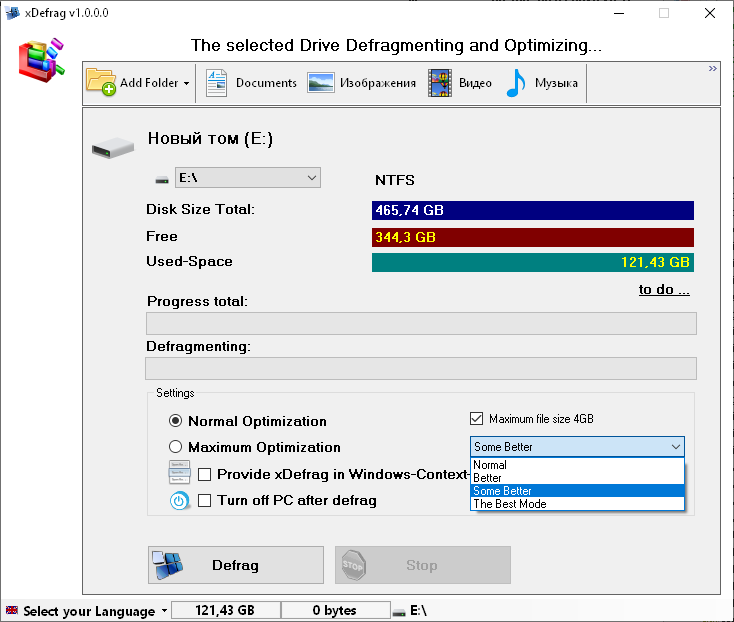
Task: Click the Add Folder icon
Action: pos(101,82)
